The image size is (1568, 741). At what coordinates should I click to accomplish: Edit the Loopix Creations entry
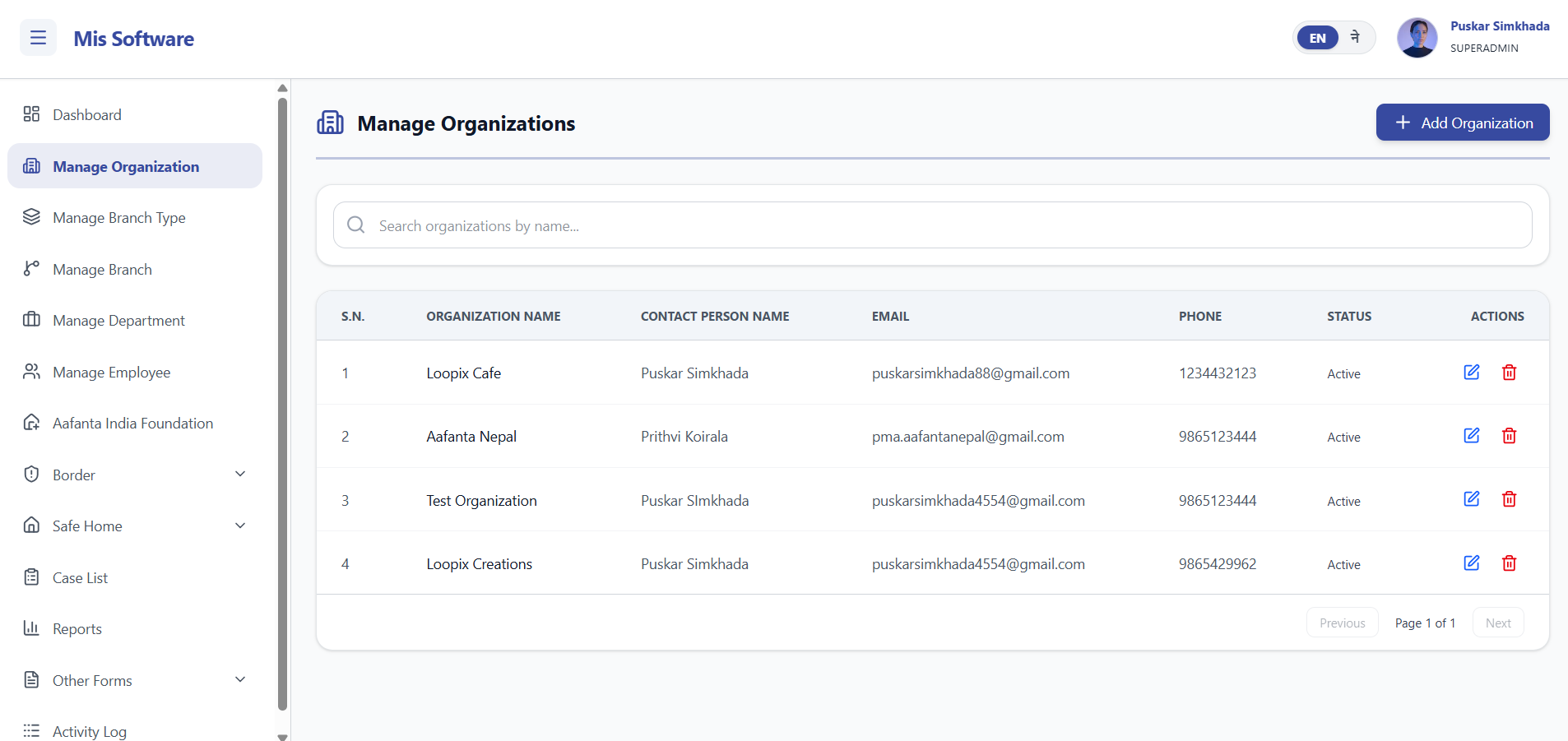1472,563
